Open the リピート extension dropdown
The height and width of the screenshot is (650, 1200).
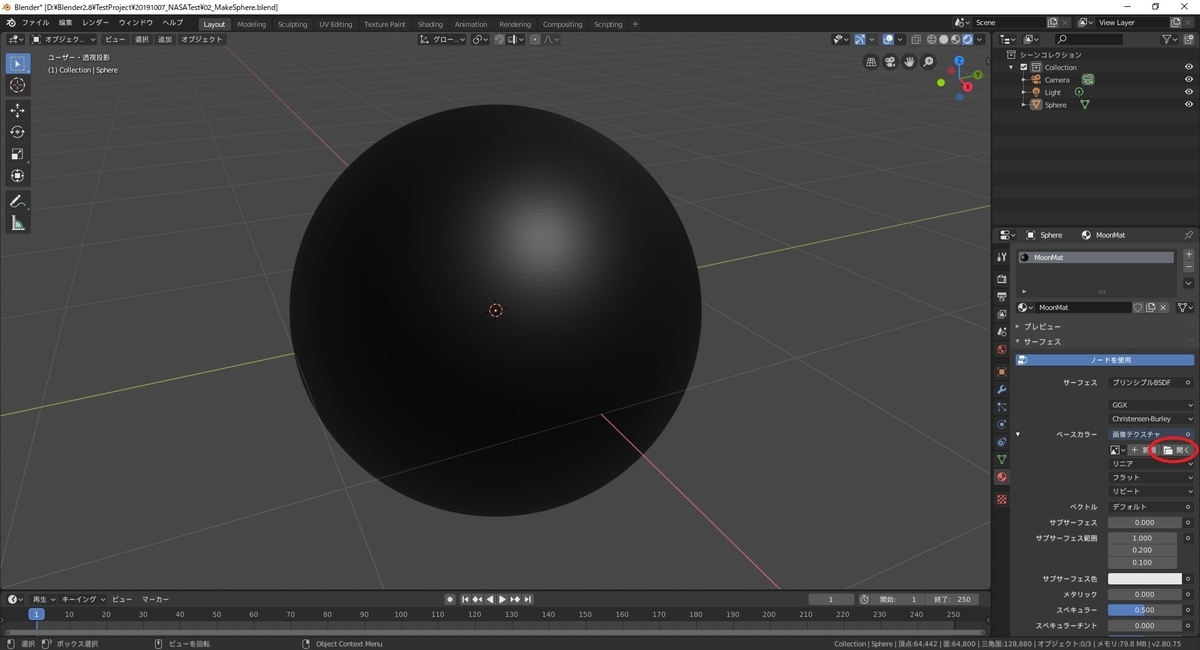pyautogui.click(x=1152, y=492)
